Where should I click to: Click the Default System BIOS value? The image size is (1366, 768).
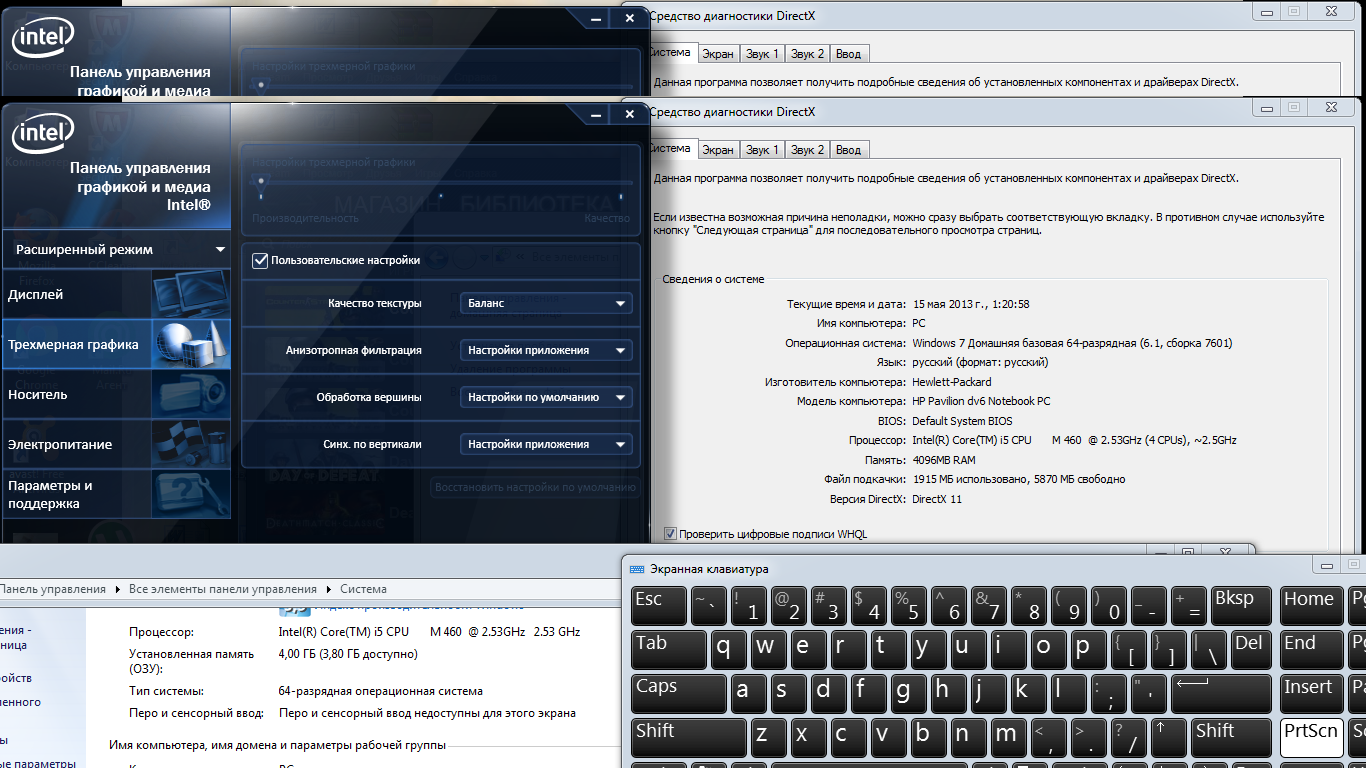(x=962, y=422)
